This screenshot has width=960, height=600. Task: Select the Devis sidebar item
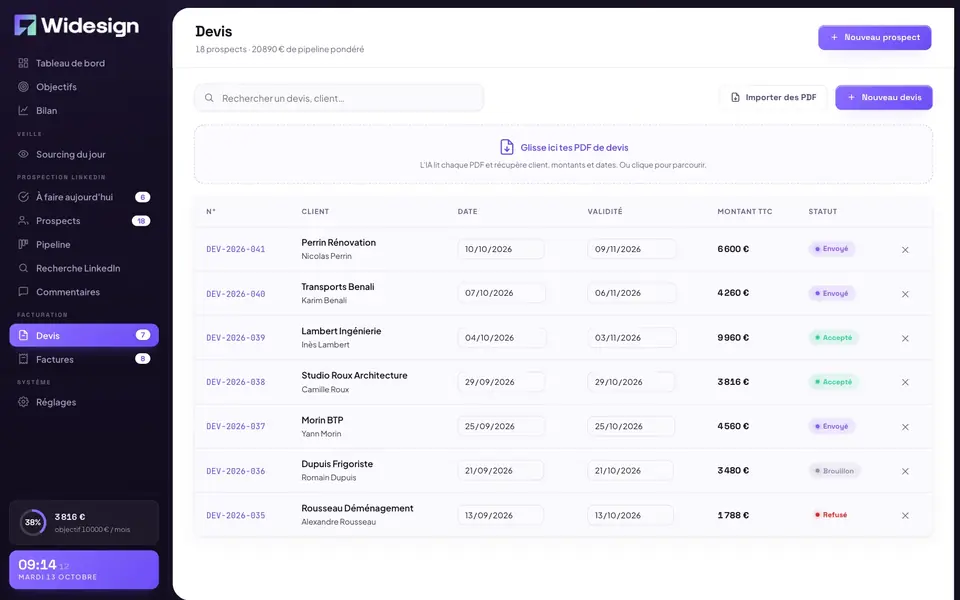(x=84, y=336)
